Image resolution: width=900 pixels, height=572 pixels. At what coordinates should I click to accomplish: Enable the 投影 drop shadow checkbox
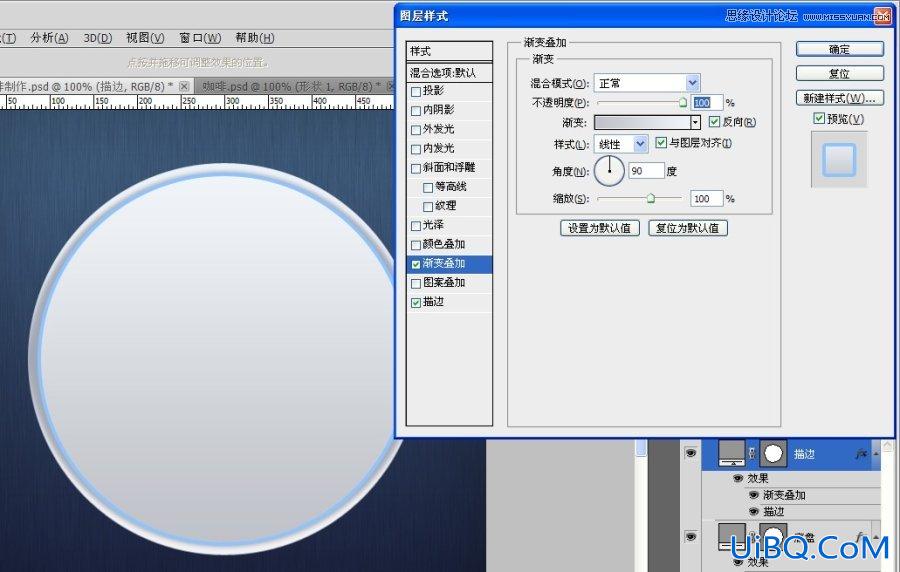pyautogui.click(x=416, y=91)
